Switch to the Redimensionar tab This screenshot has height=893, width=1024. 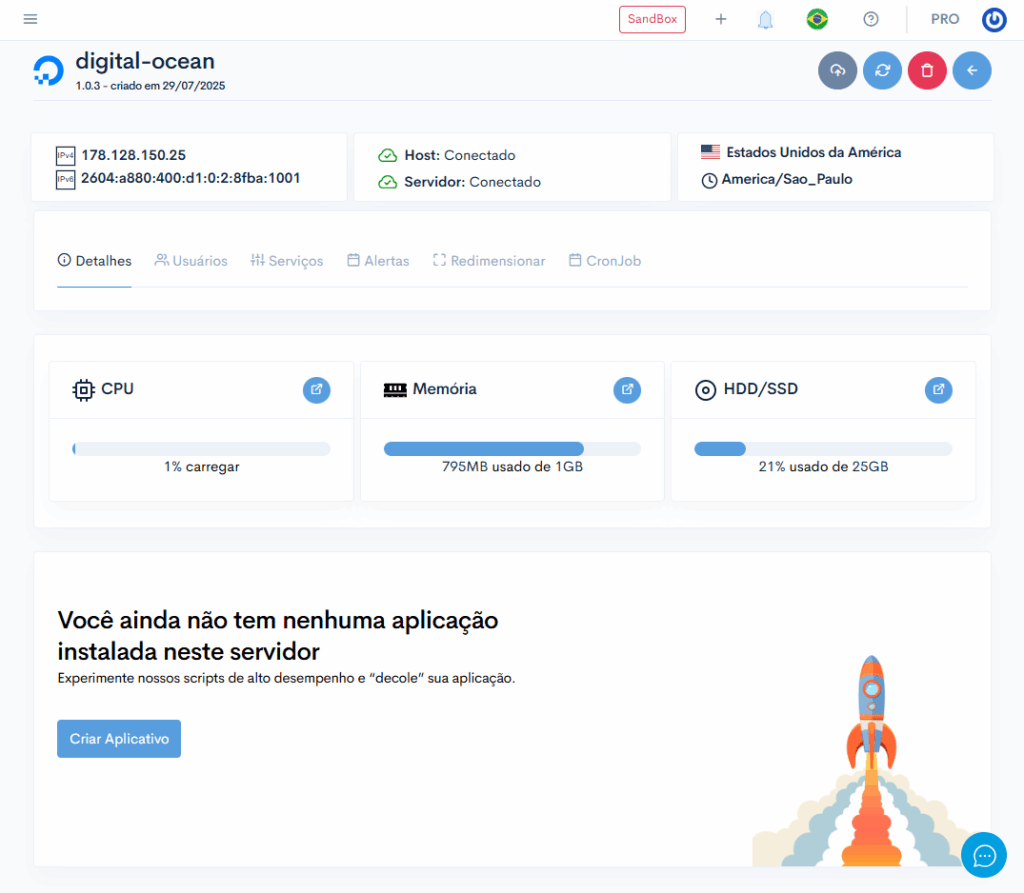489,261
